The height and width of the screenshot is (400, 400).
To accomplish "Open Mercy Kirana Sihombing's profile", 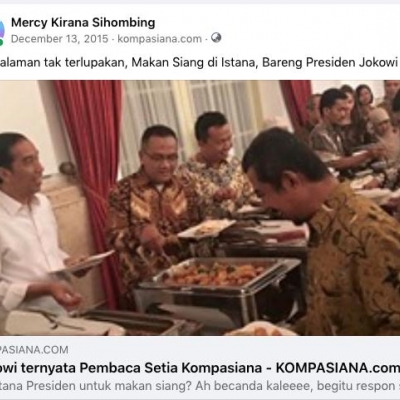I will [x=83, y=23].
